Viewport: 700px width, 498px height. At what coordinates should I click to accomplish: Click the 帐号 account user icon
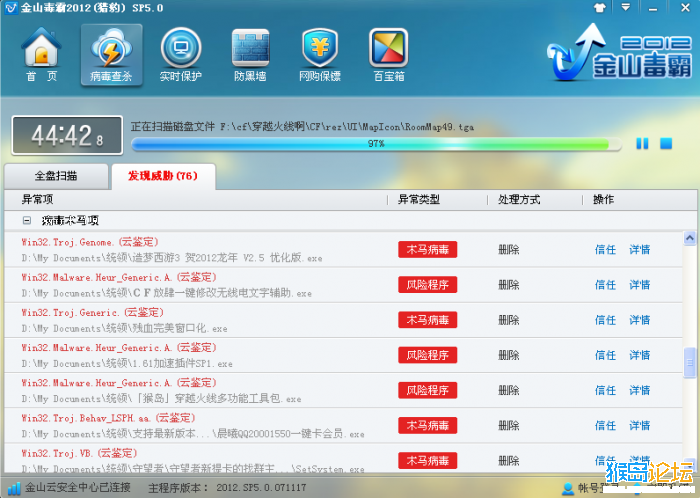568,488
